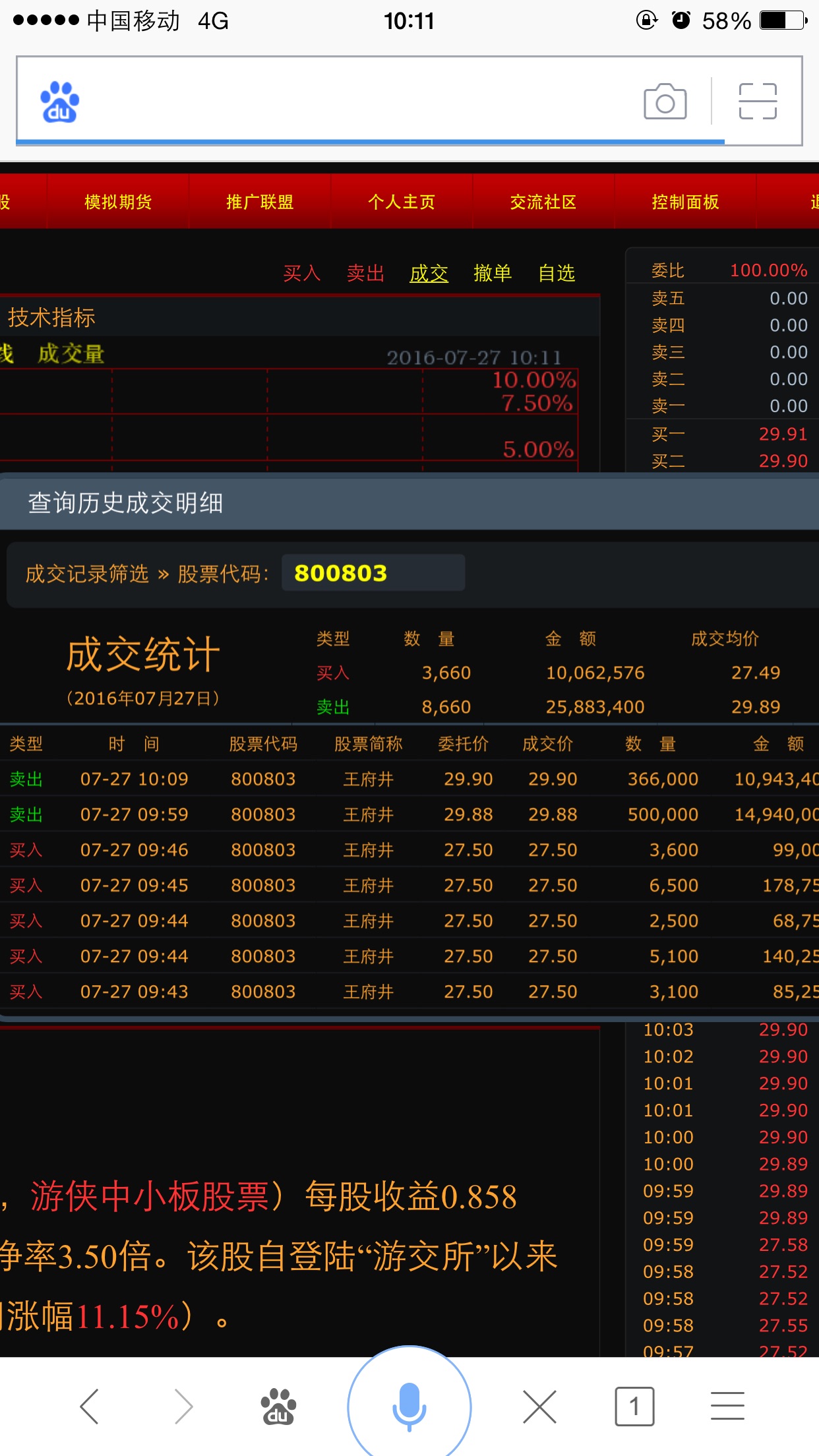Screen dimensions: 819x1456
Task: Open Baidu home from bottom toolbar
Action: click(x=278, y=1406)
